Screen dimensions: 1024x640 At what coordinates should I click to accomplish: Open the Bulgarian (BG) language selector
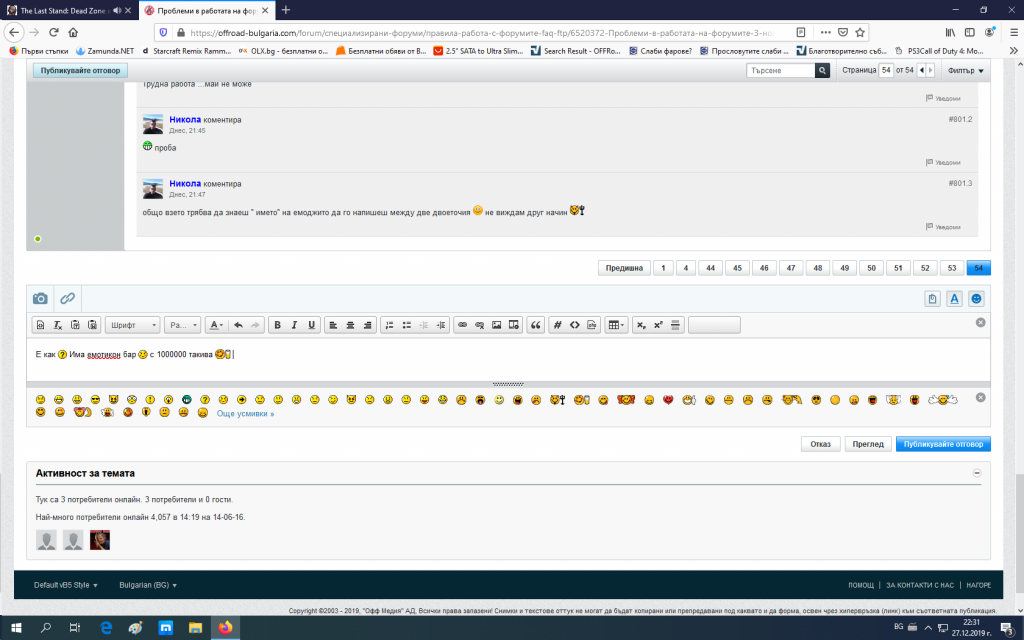pyautogui.click(x=148, y=585)
